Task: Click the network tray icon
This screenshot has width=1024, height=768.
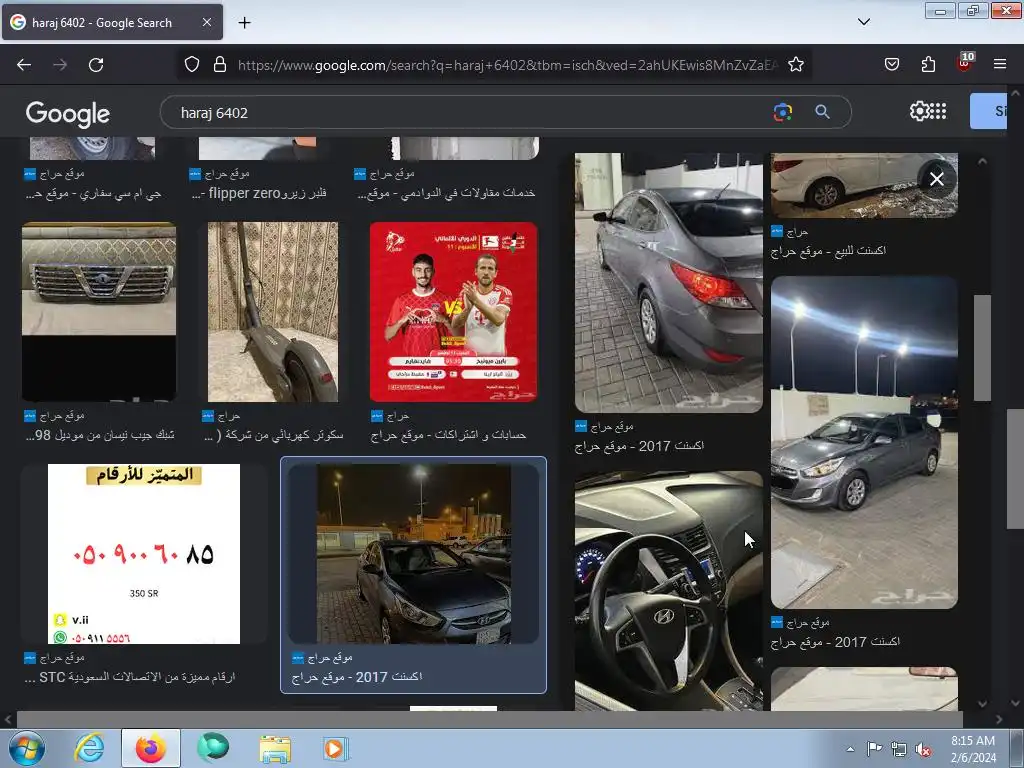Action: (899, 749)
